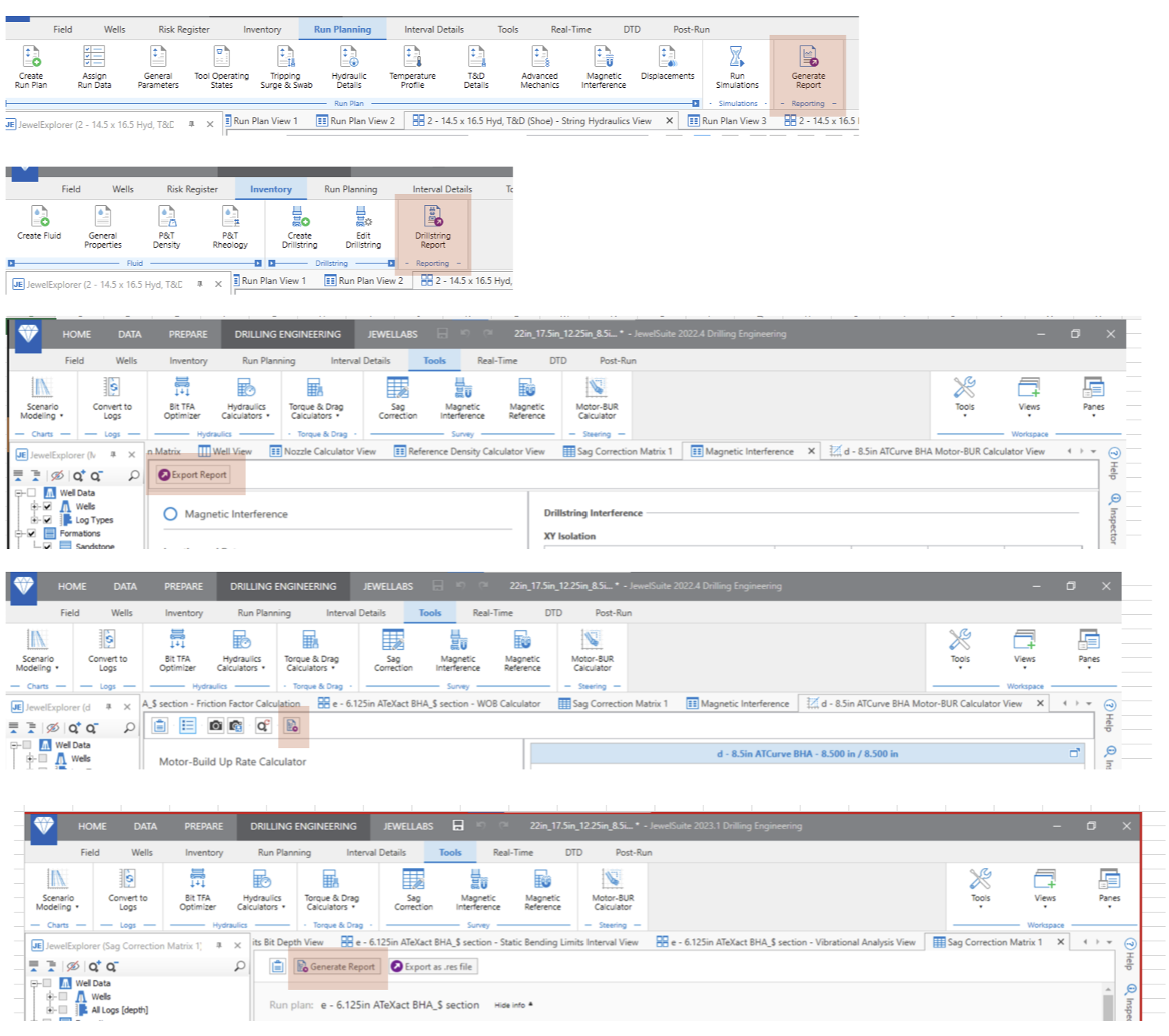Open the Panes dropdown in the Magnetic Interference window
Screen dimensions: 1169x1036
pyautogui.click(x=1093, y=397)
